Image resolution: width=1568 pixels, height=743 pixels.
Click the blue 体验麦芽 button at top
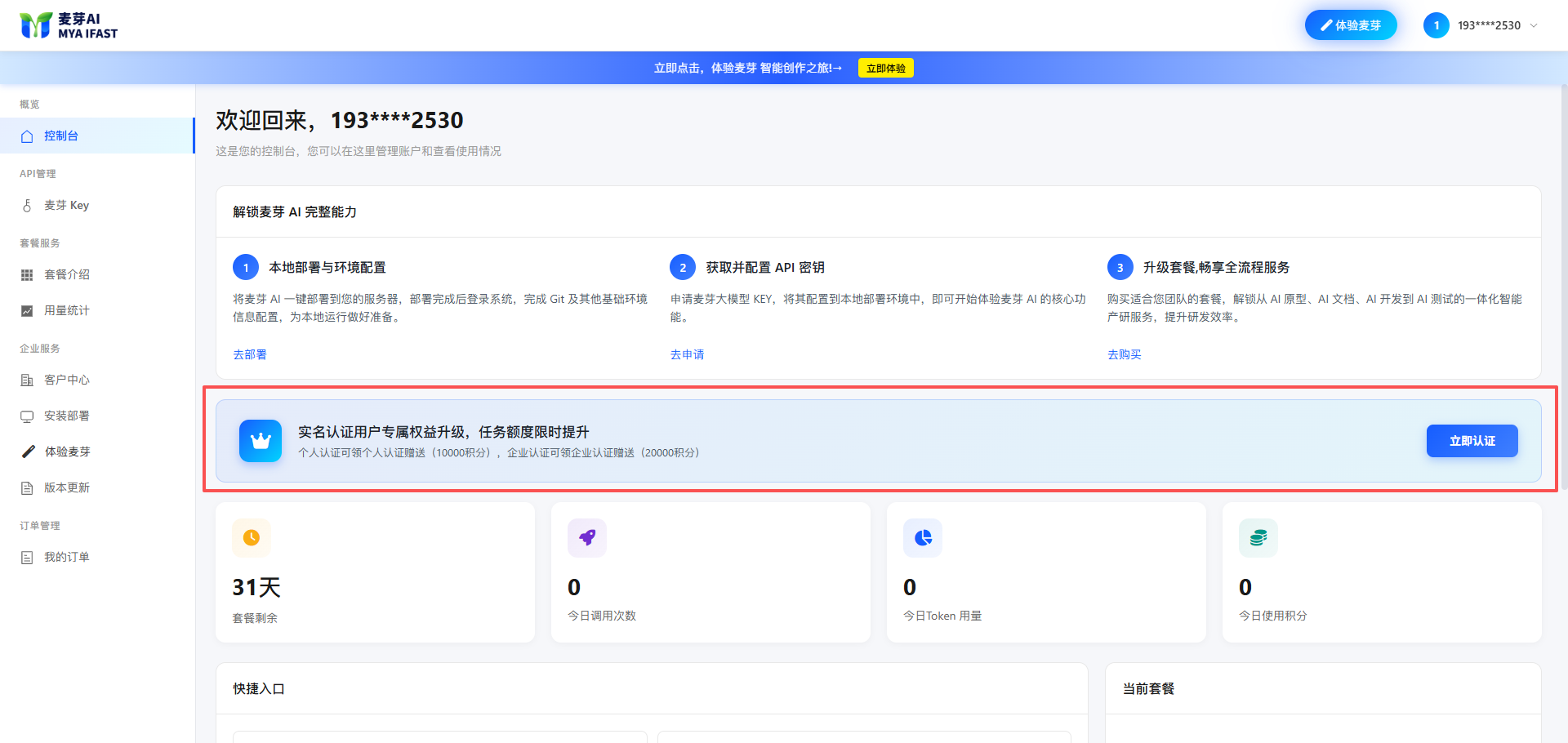(x=1351, y=25)
